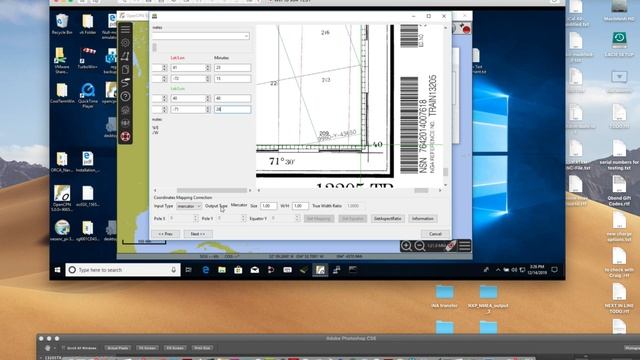Click the Next >> button

[x=198, y=234]
